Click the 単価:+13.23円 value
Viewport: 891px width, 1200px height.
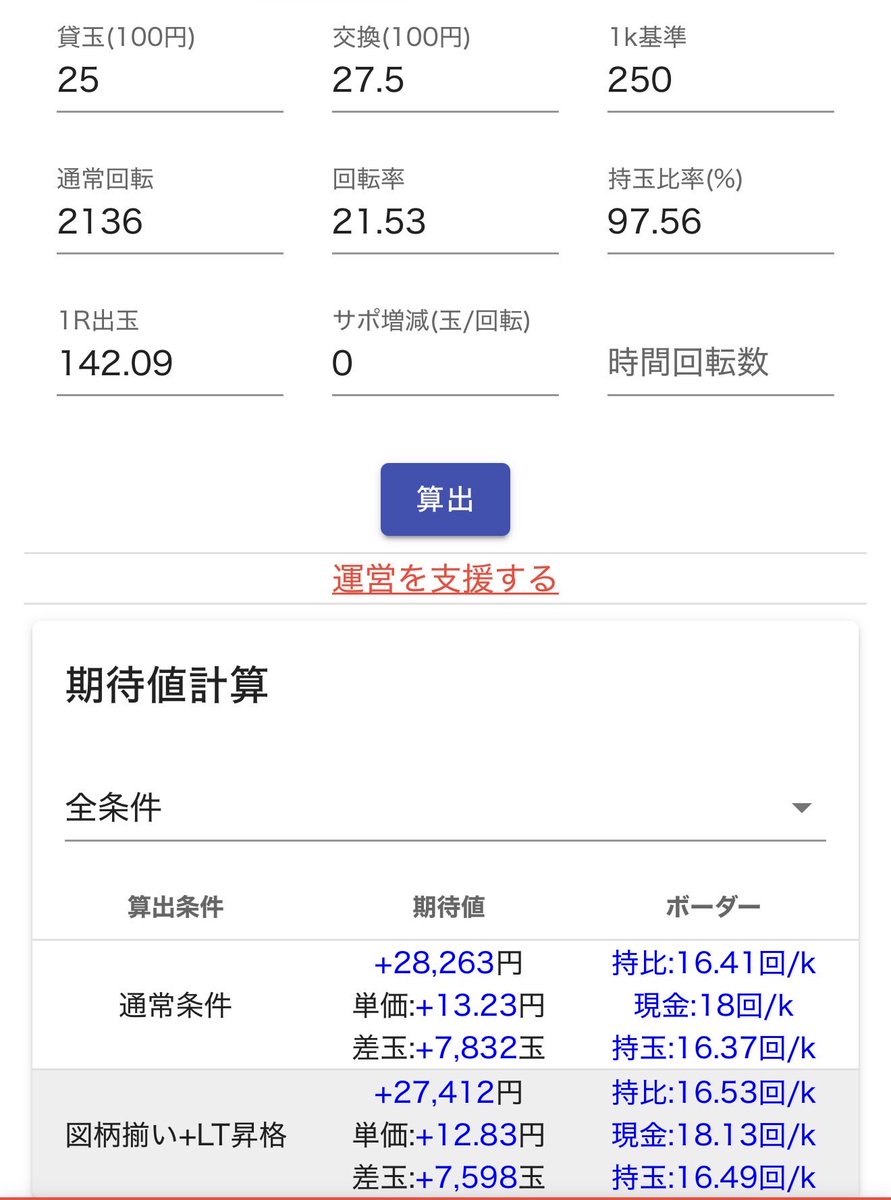[448, 1005]
